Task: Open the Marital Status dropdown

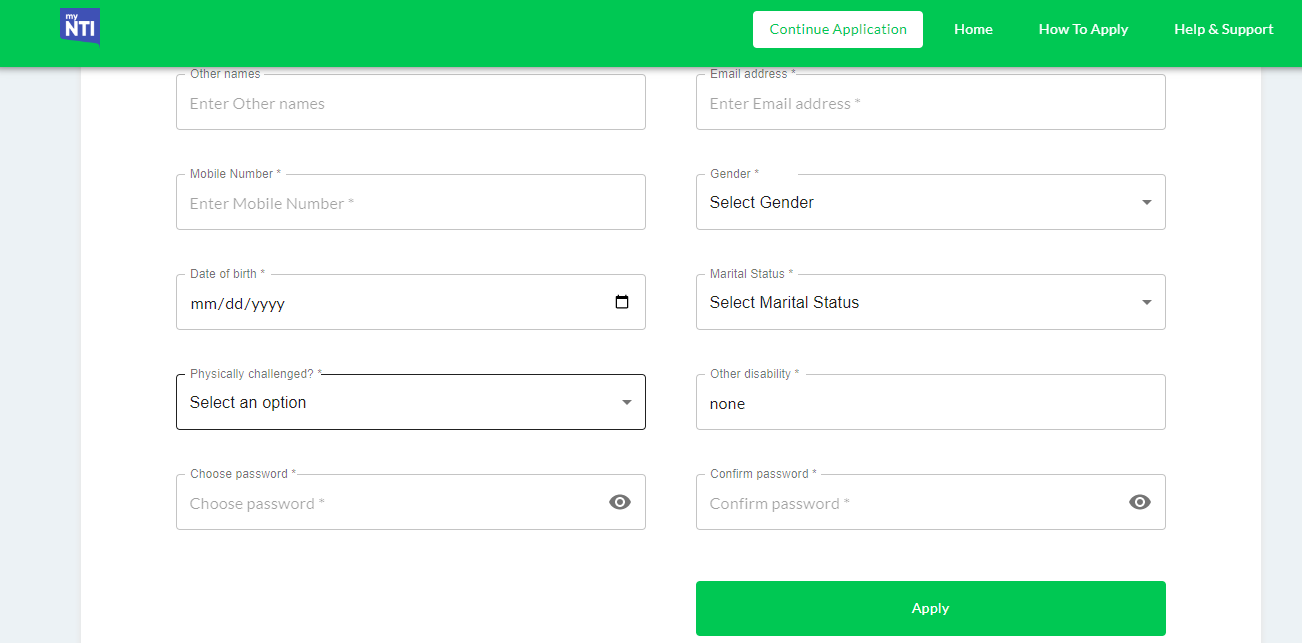Action: (930, 302)
